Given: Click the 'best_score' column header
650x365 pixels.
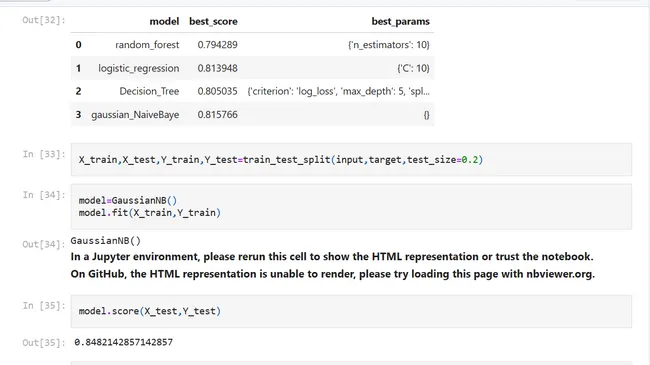Looking at the screenshot, I should click(213, 22).
